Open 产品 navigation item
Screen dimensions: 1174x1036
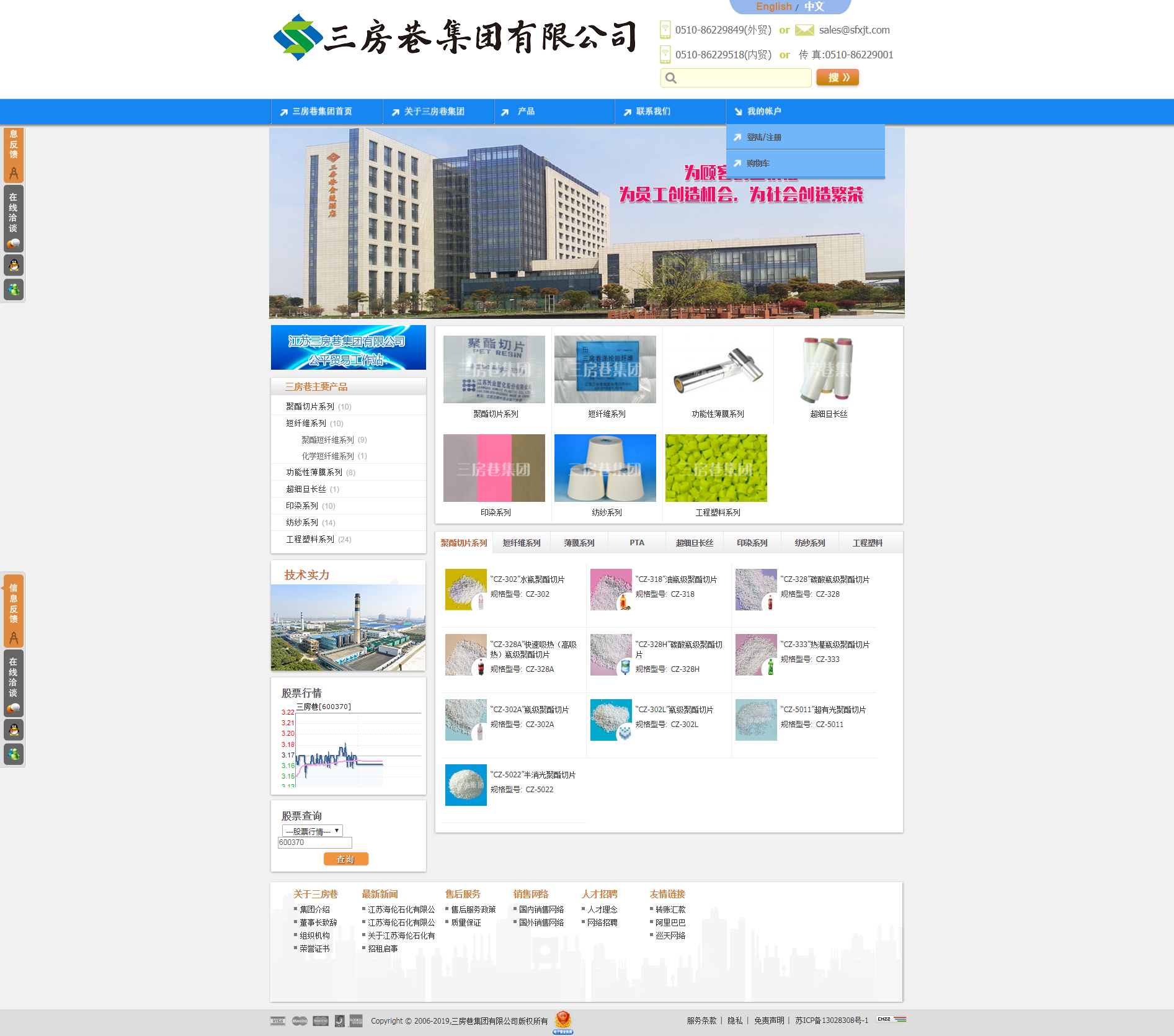point(526,112)
